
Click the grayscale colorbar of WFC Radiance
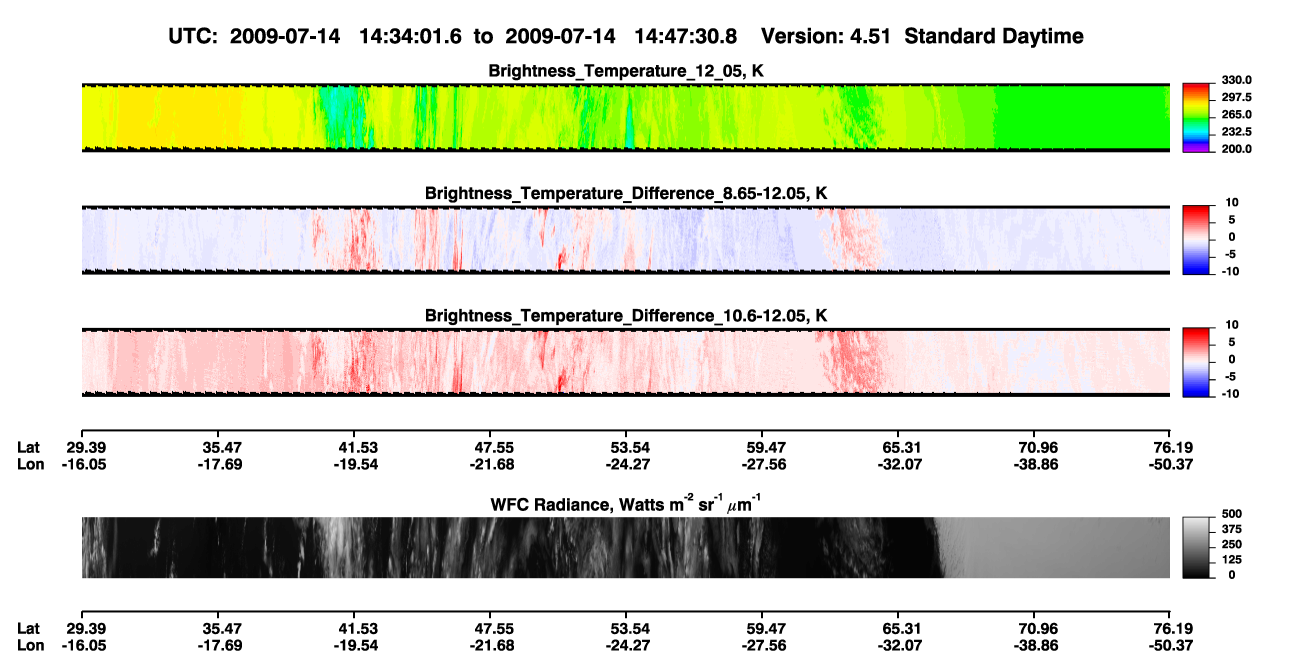[1197, 547]
